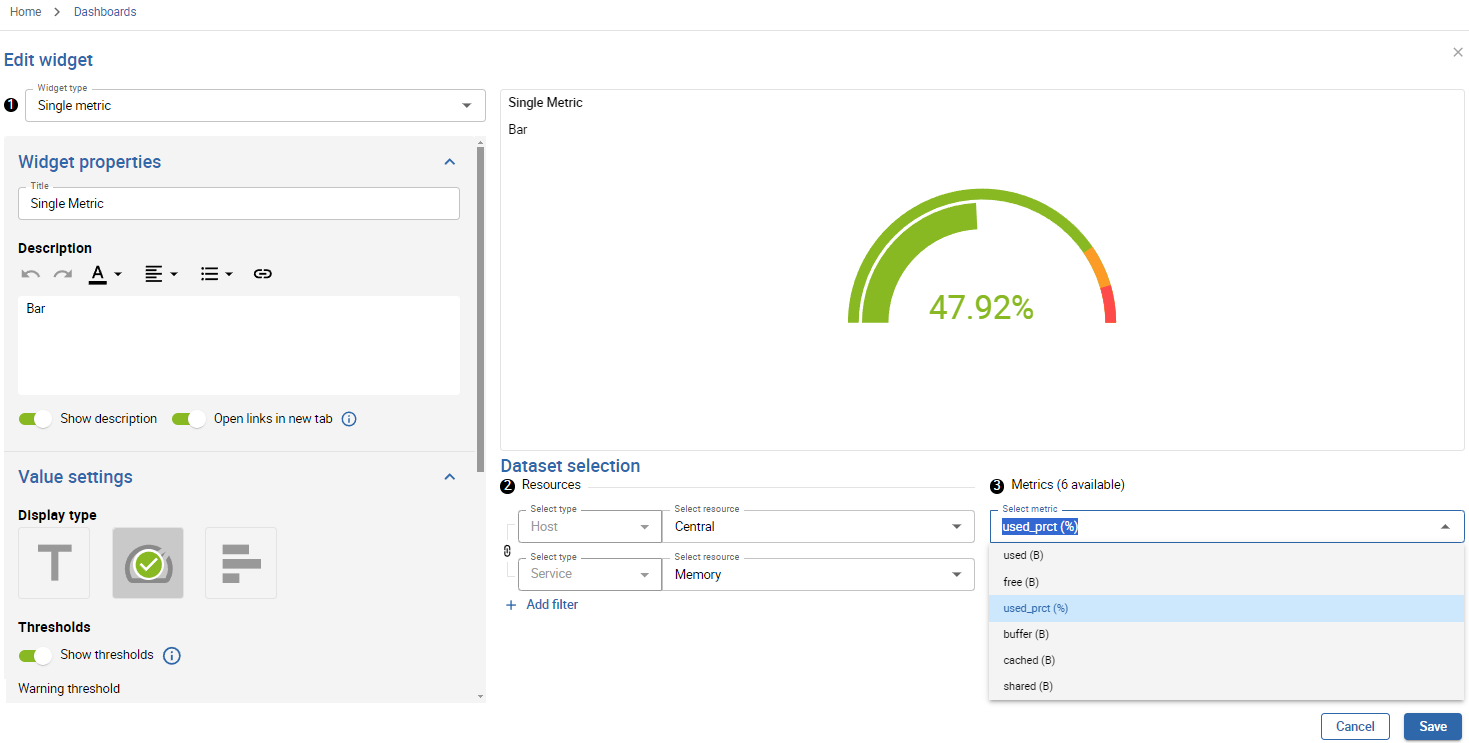Click the insert link icon
This screenshot has width=1469, height=743.
point(263,274)
